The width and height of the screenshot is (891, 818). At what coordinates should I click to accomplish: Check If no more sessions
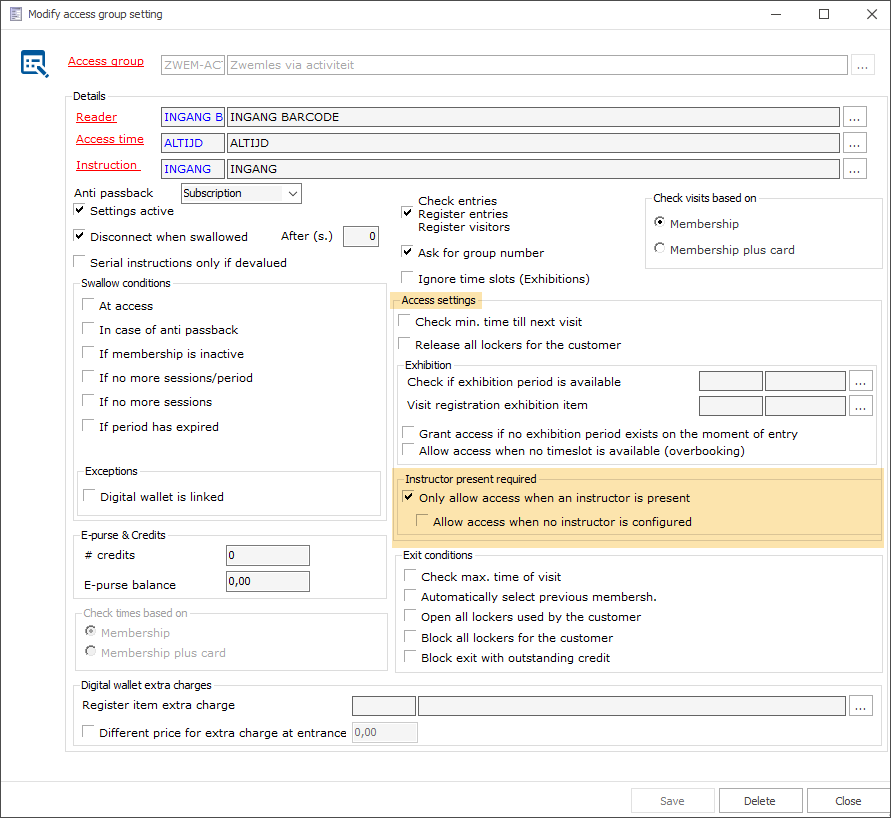pyautogui.click(x=88, y=401)
